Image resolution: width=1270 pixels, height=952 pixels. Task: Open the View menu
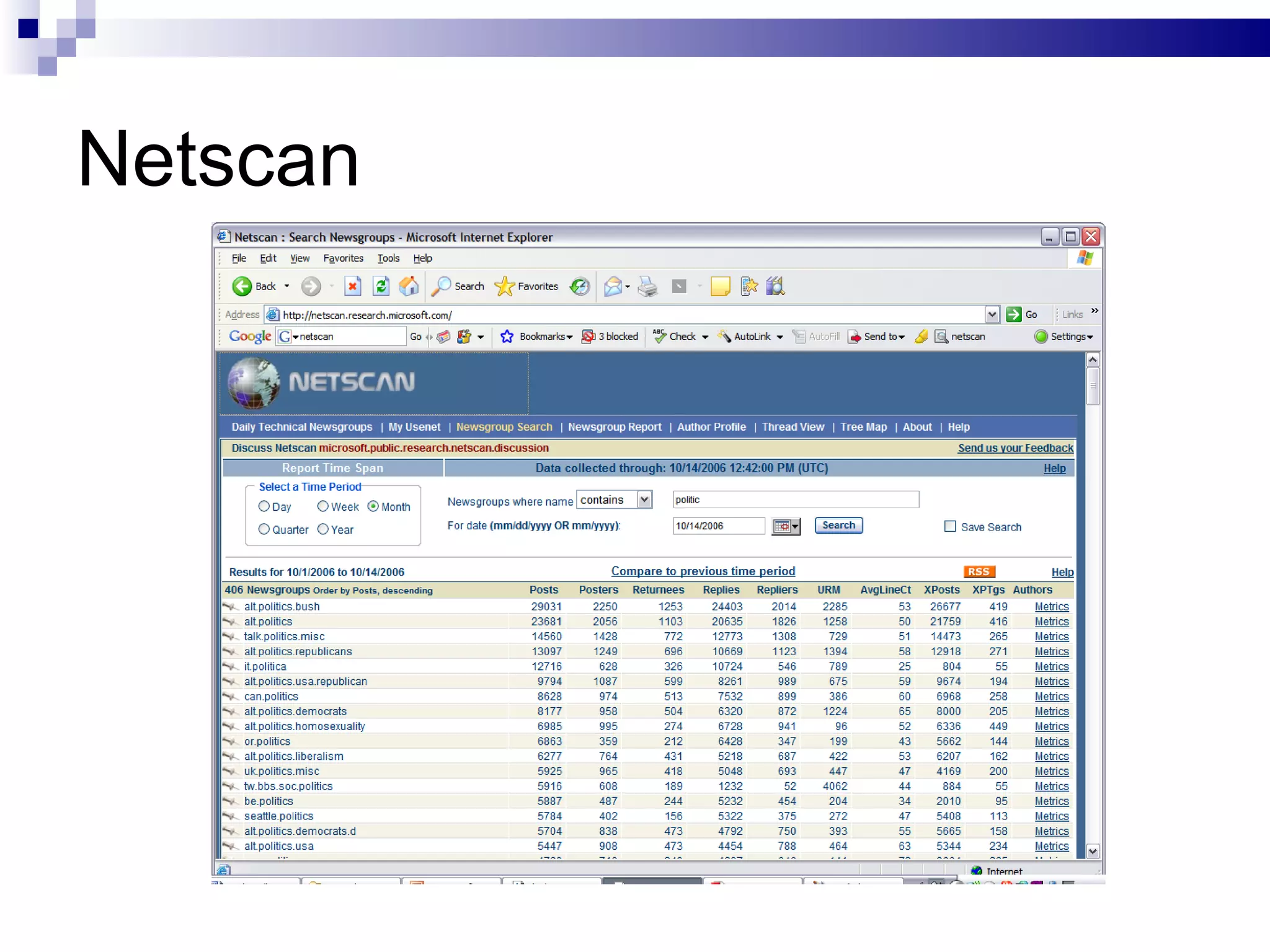(300, 258)
